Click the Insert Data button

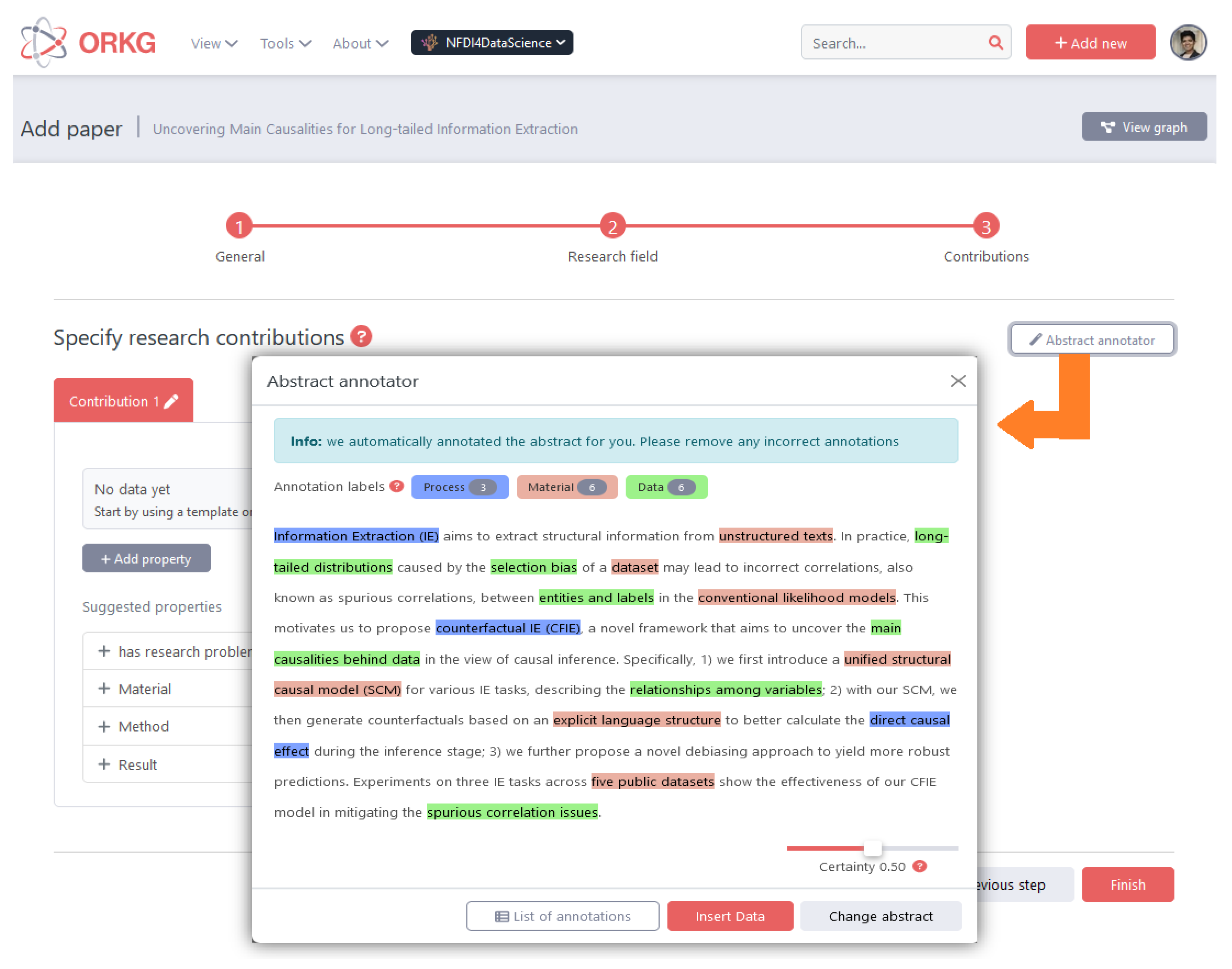coord(730,916)
